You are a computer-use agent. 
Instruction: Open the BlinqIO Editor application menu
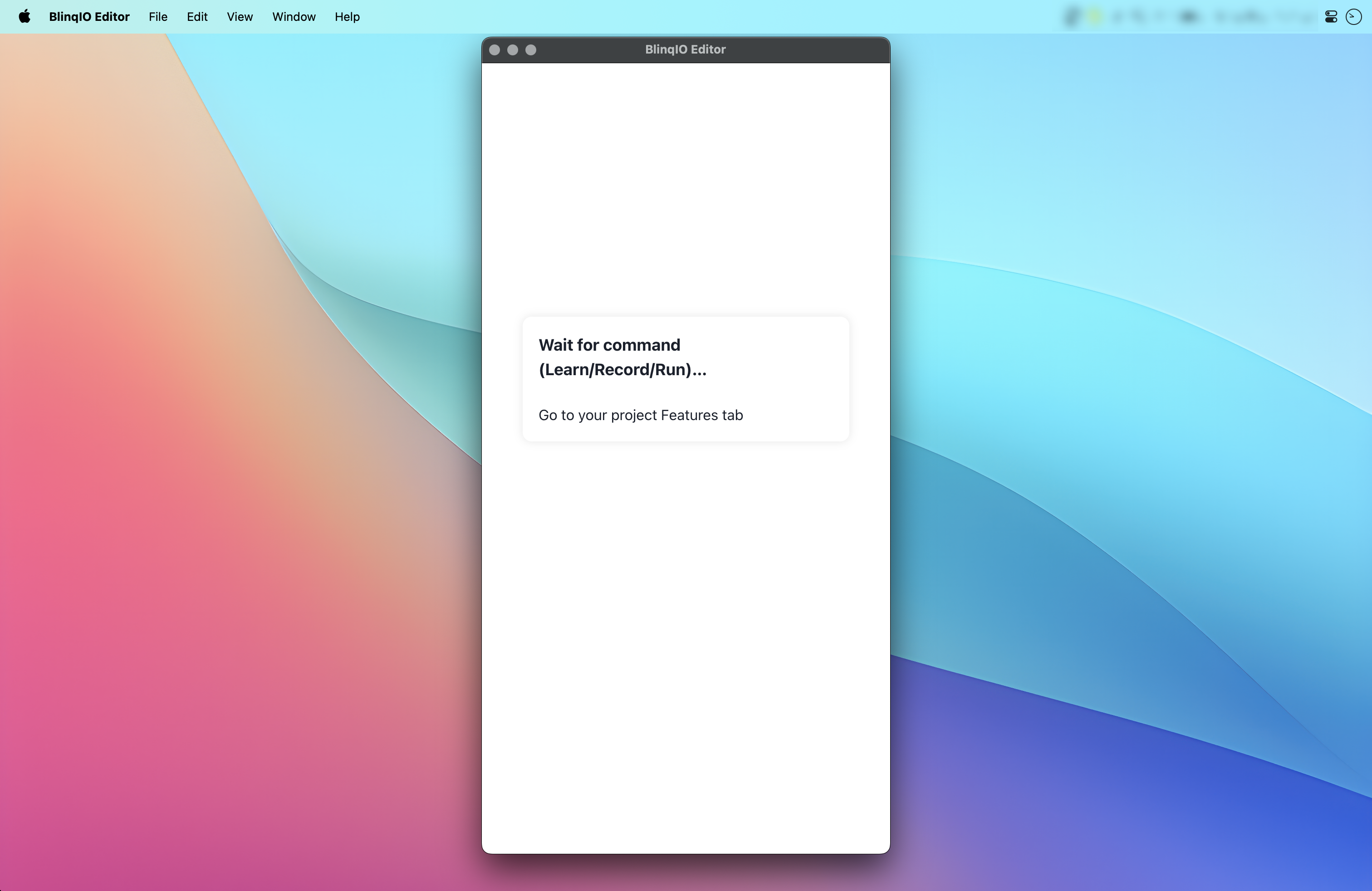(89, 17)
